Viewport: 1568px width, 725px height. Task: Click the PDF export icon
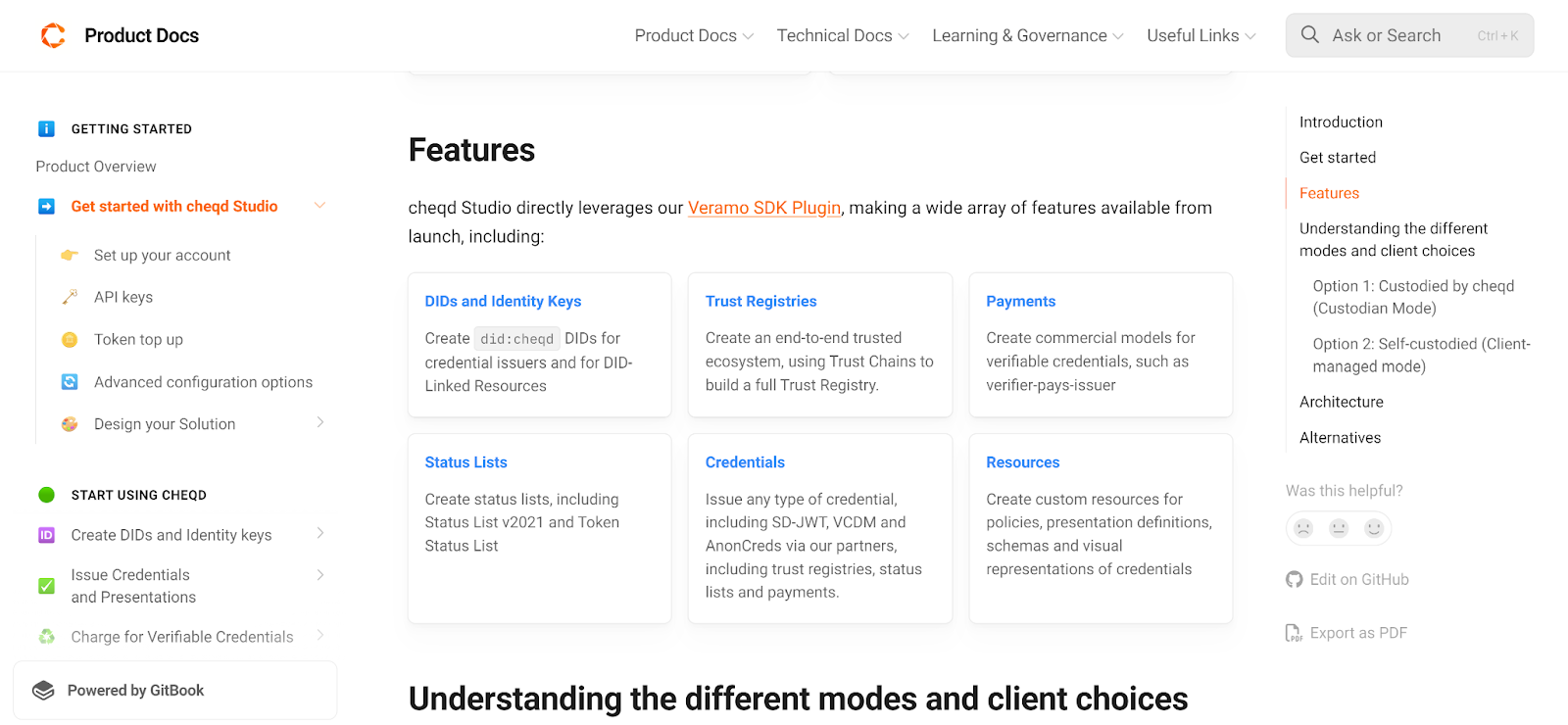coord(1295,633)
